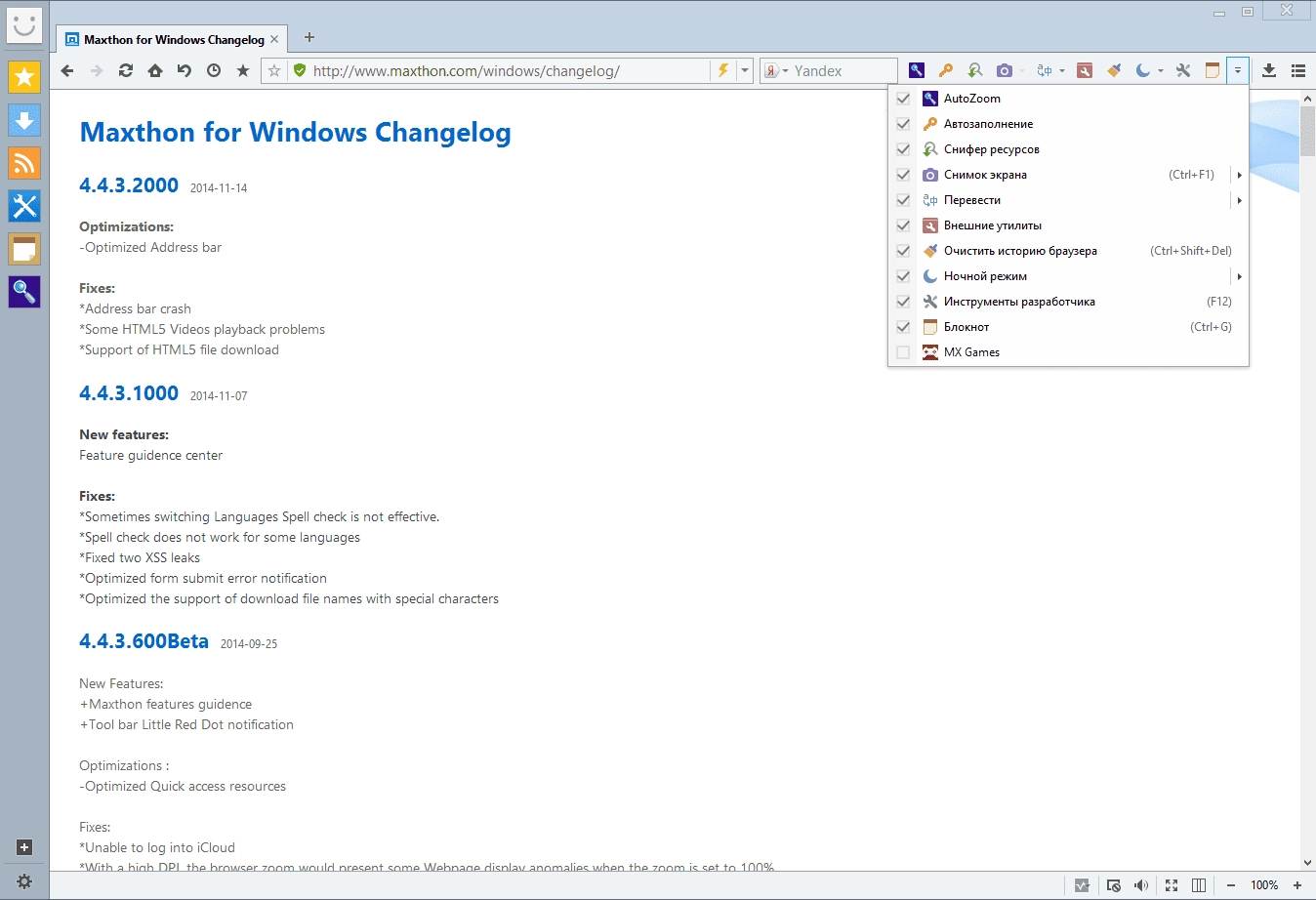This screenshot has height=900, width=1316.
Task: Open the translate toolbar dropdown arrow
Action: tap(1062, 70)
